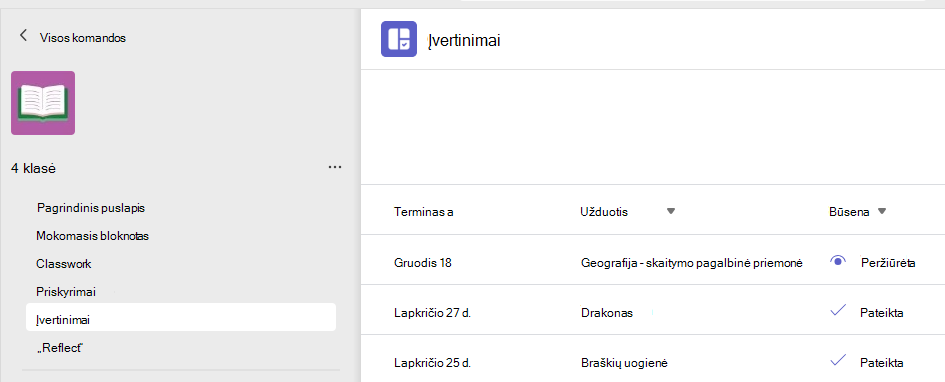Open the Drakonas assignment
Screen dimensions: 945x382
tap(607, 313)
